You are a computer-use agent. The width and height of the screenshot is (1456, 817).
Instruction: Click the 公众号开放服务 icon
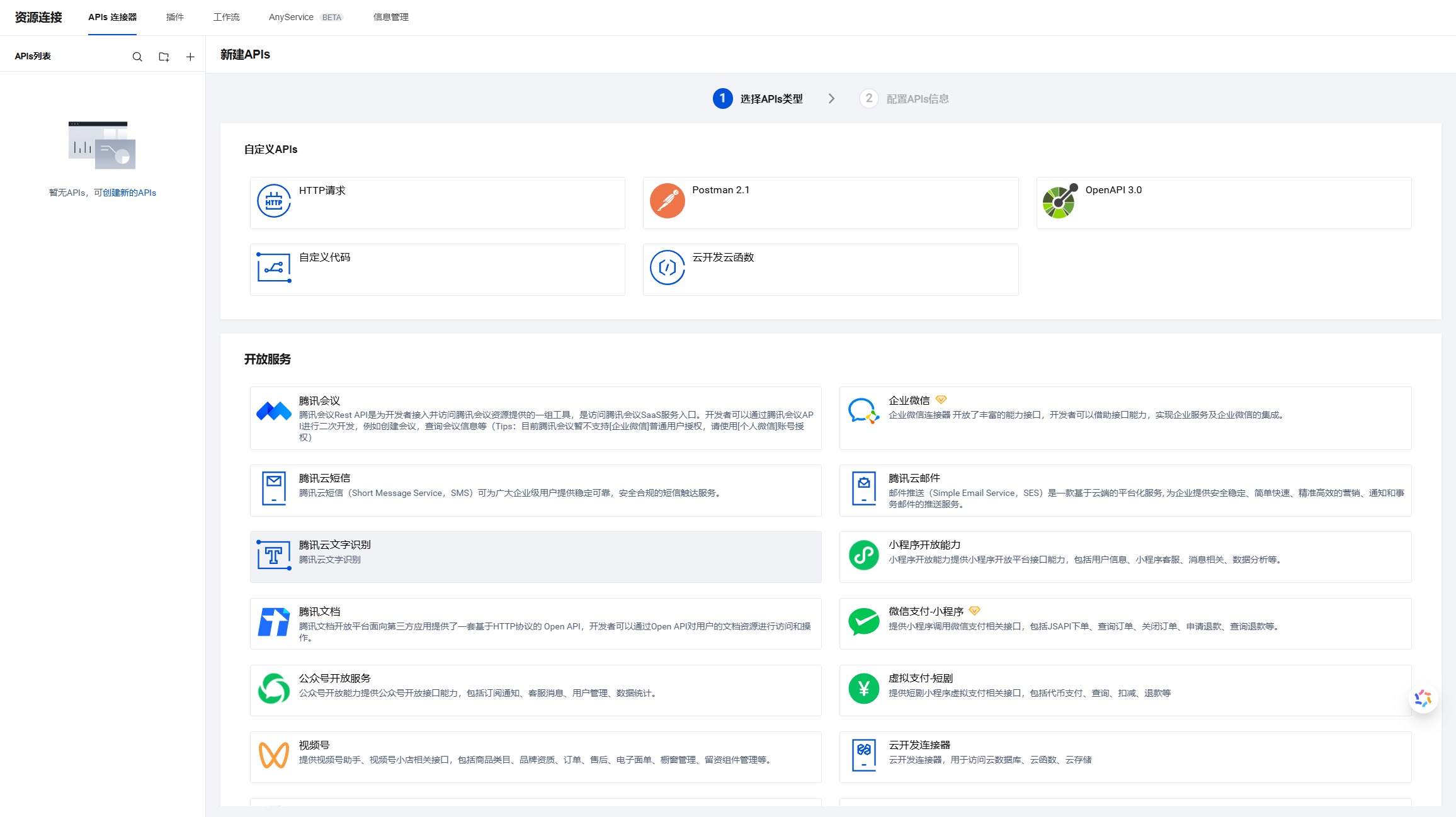coord(274,689)
